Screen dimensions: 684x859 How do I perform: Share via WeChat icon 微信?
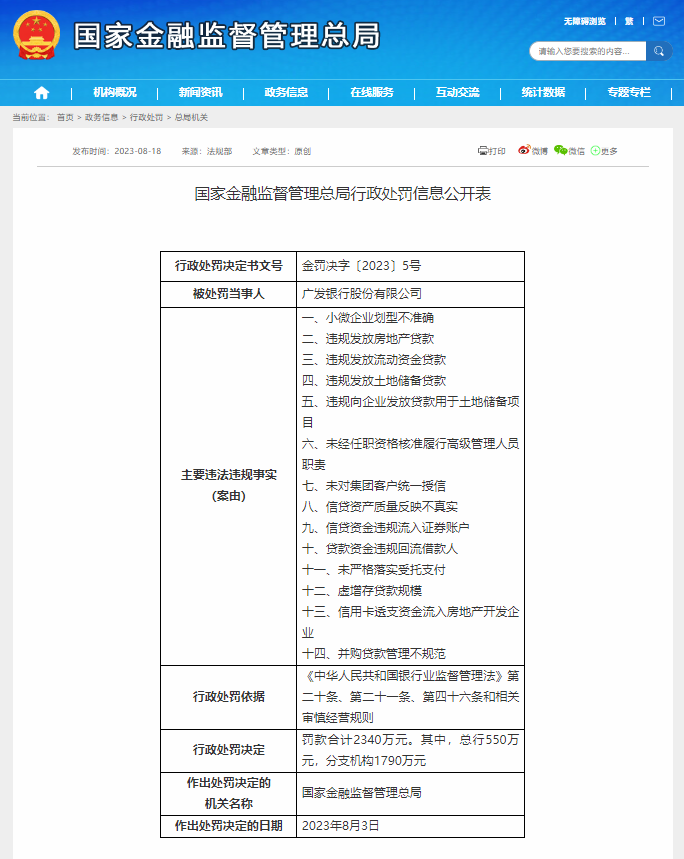tap(569, 151)
